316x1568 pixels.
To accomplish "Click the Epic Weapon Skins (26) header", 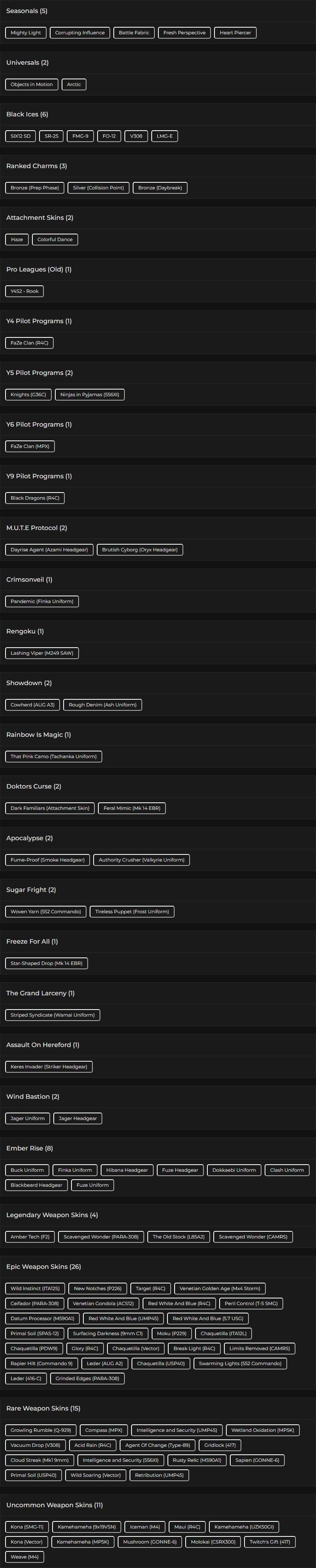I will tap(43, 1267).
